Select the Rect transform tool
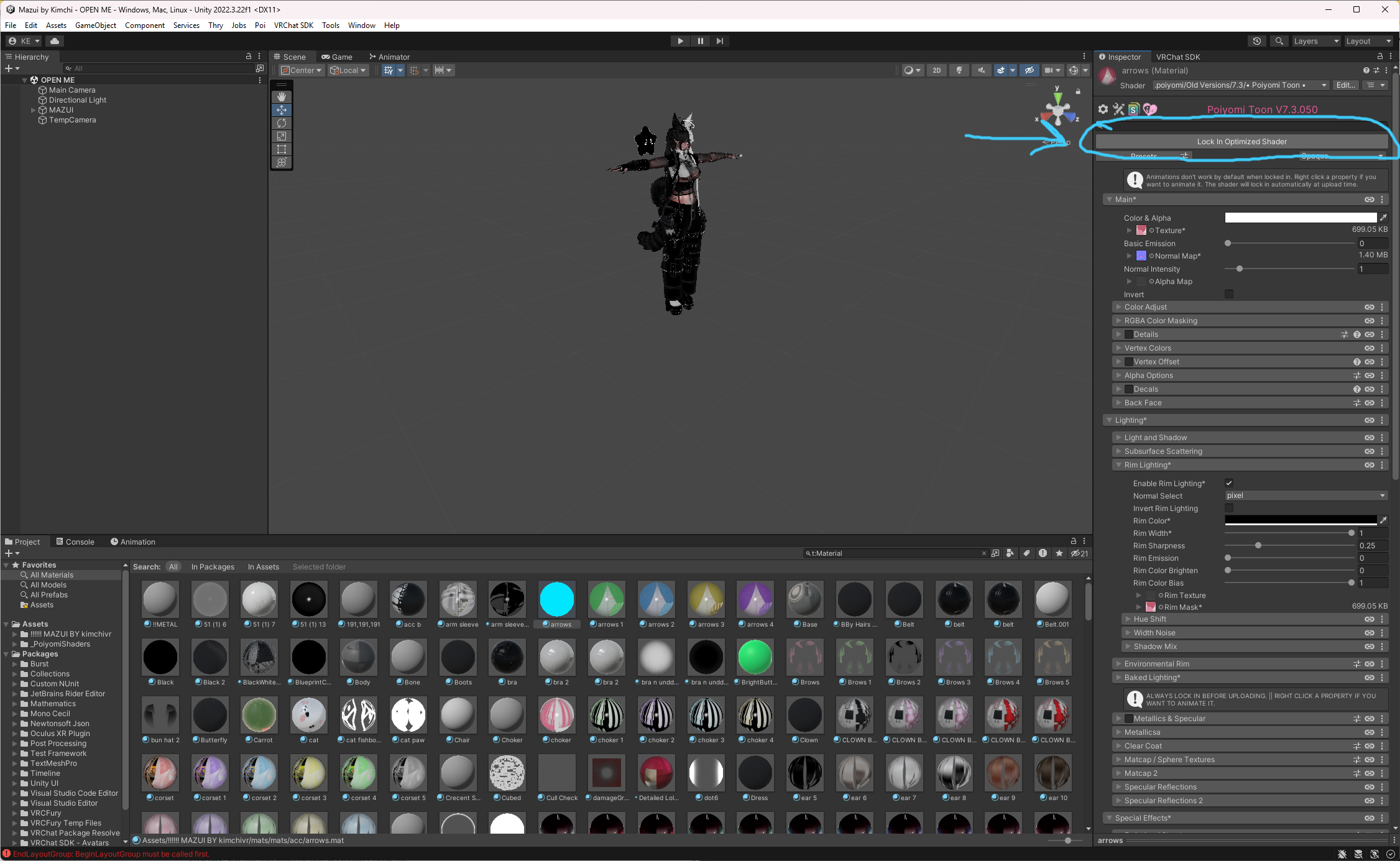1400x861 pixels. tap(282, 149)
